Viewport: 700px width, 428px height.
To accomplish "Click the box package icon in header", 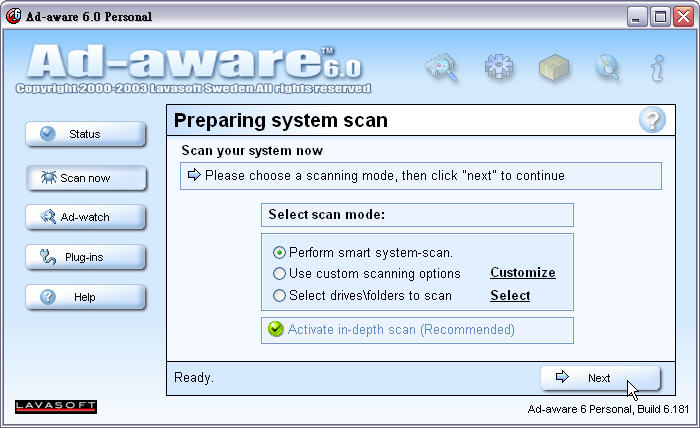I will tap(554, 68).
